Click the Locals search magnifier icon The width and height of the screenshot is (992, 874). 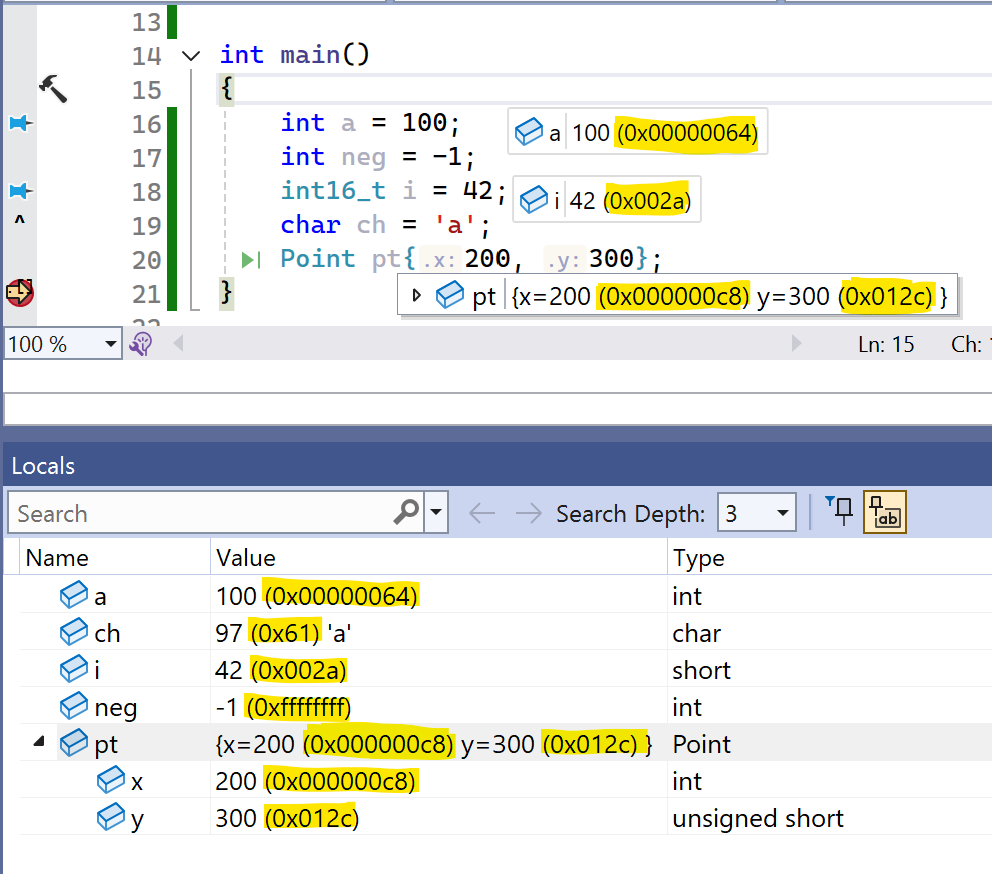(x=406, y=512)
